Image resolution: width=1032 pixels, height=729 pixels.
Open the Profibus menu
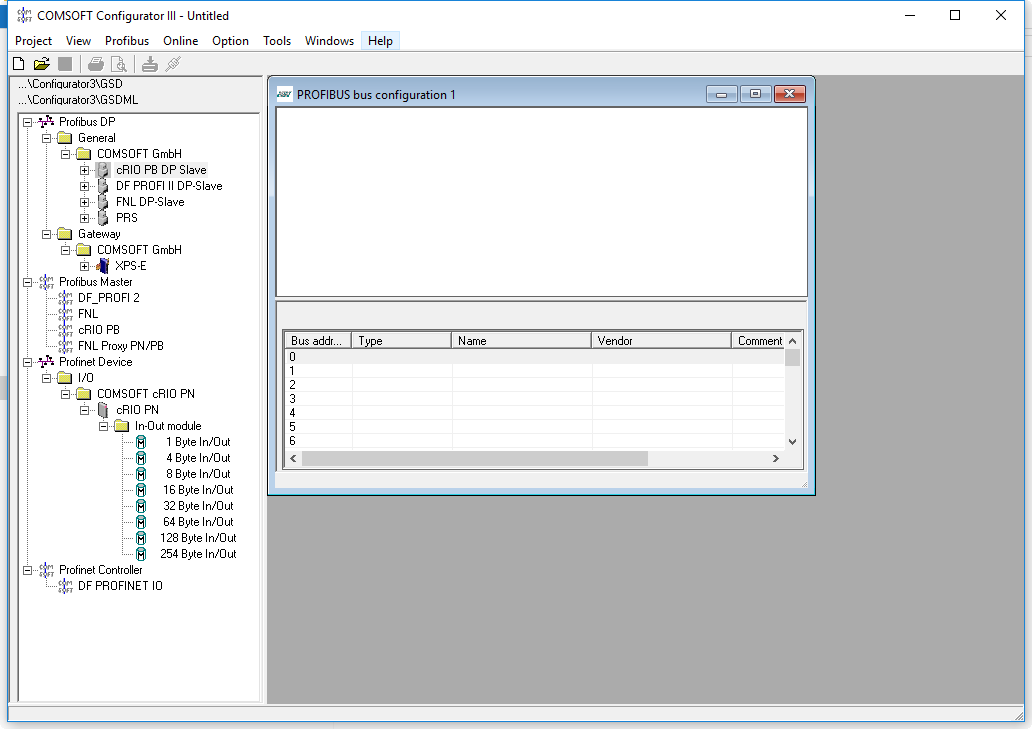click(x=127, y=41)
